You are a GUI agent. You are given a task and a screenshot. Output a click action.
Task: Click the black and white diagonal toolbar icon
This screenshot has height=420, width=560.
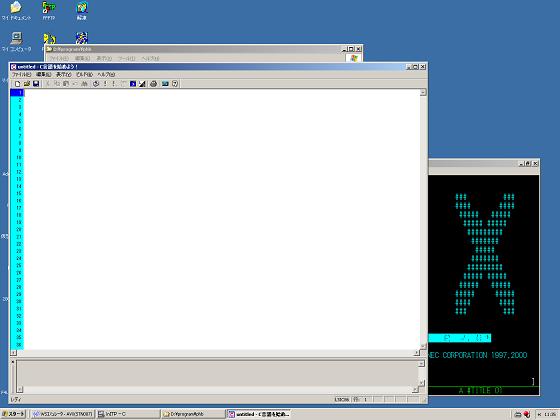coord(142,84)
